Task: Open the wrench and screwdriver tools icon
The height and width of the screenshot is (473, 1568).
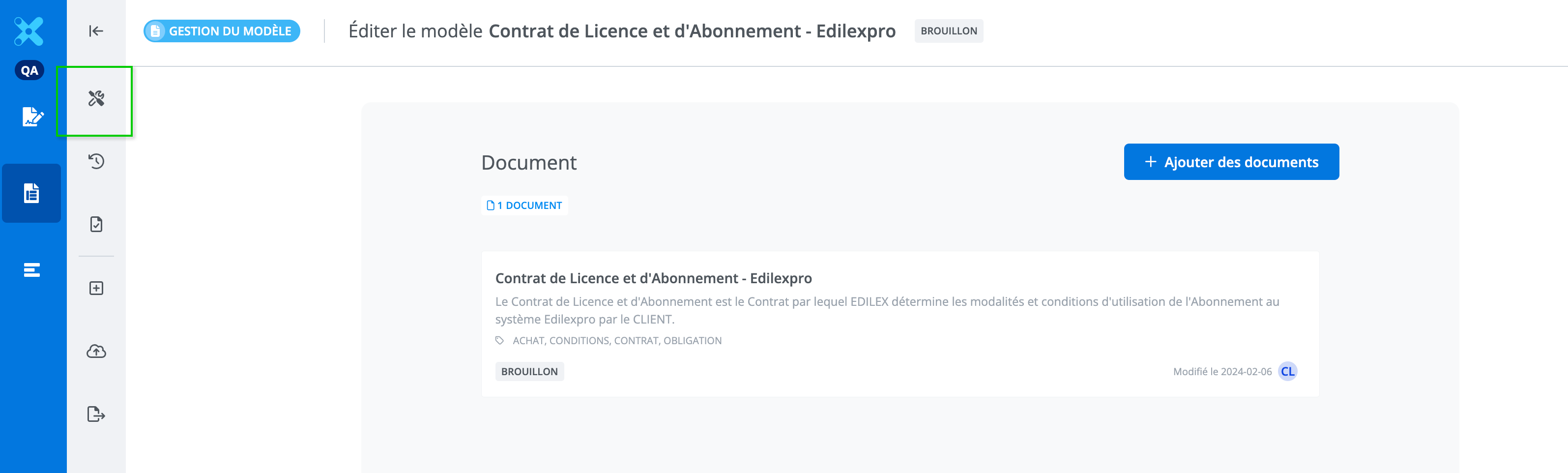Action: 96,99
